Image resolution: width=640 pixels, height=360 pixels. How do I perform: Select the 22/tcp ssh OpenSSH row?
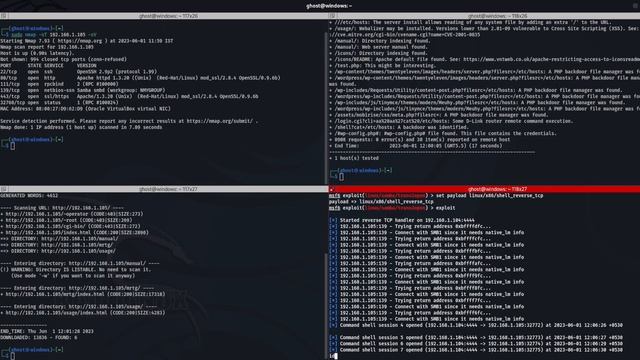coord(78,71)
